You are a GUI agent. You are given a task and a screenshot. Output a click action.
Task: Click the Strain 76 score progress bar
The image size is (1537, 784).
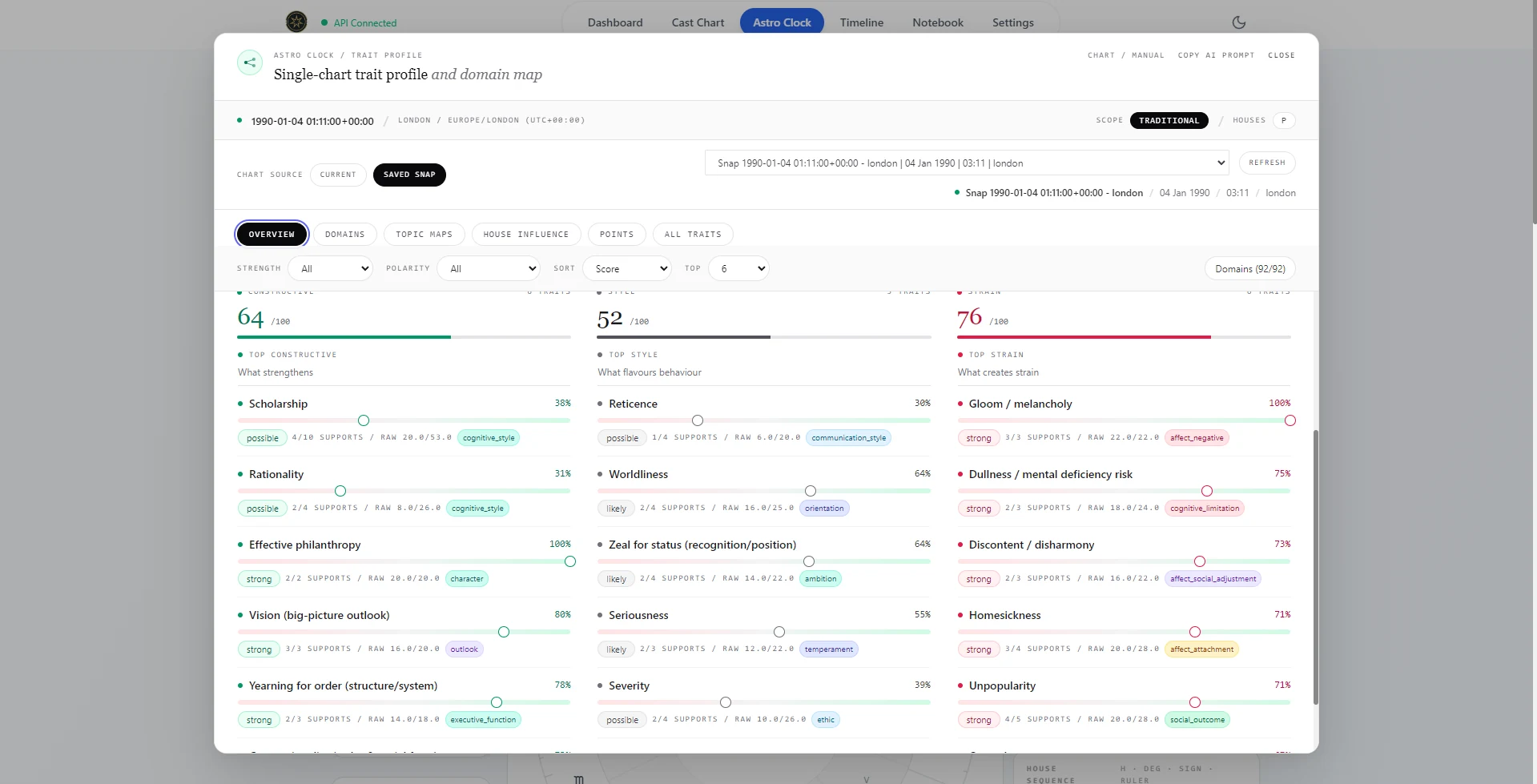(x=1125, y=337)
